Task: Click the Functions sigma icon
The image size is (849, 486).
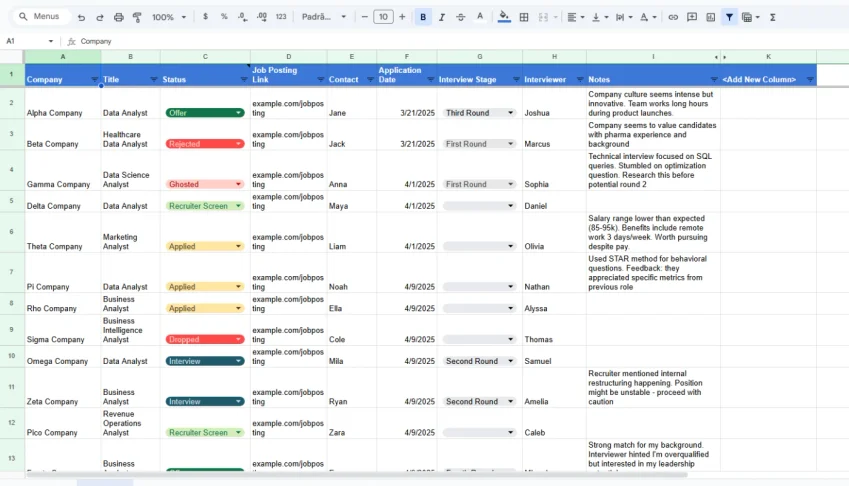Action: point(773,17)
